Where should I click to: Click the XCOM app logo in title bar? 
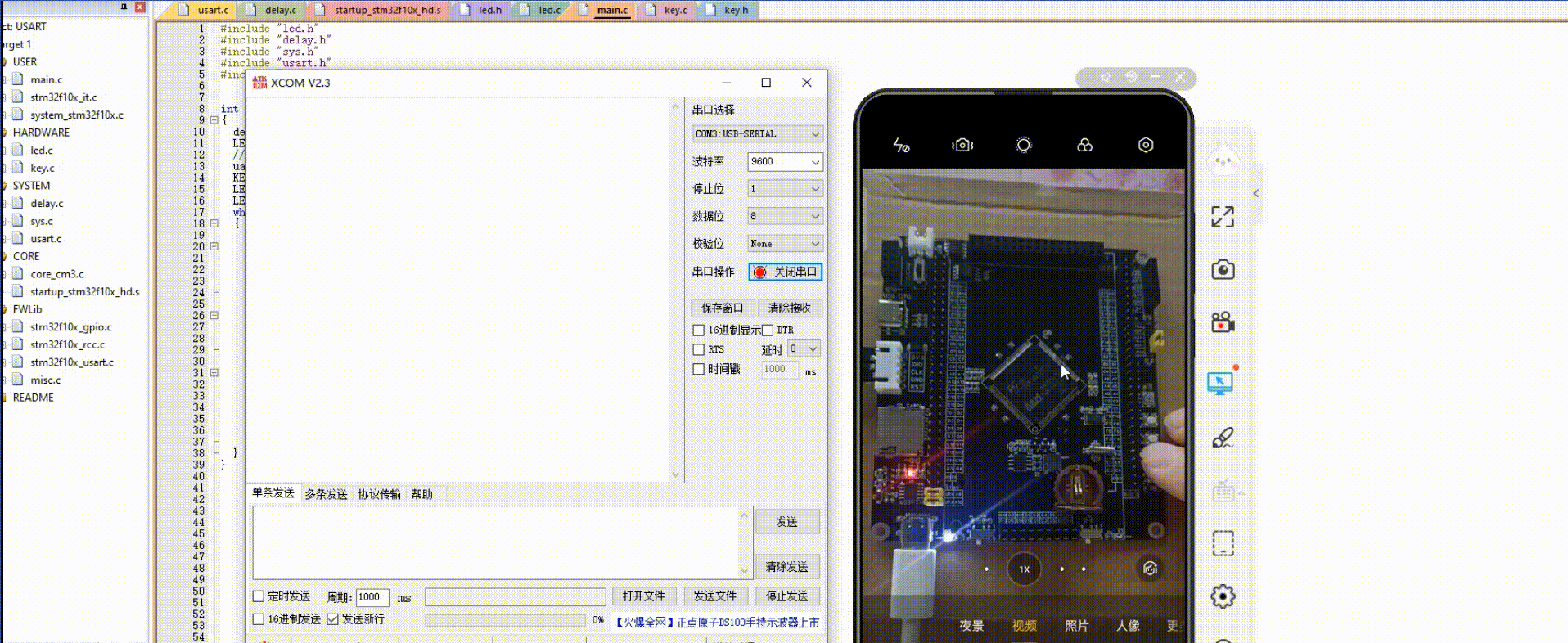(x=259, y=83)
